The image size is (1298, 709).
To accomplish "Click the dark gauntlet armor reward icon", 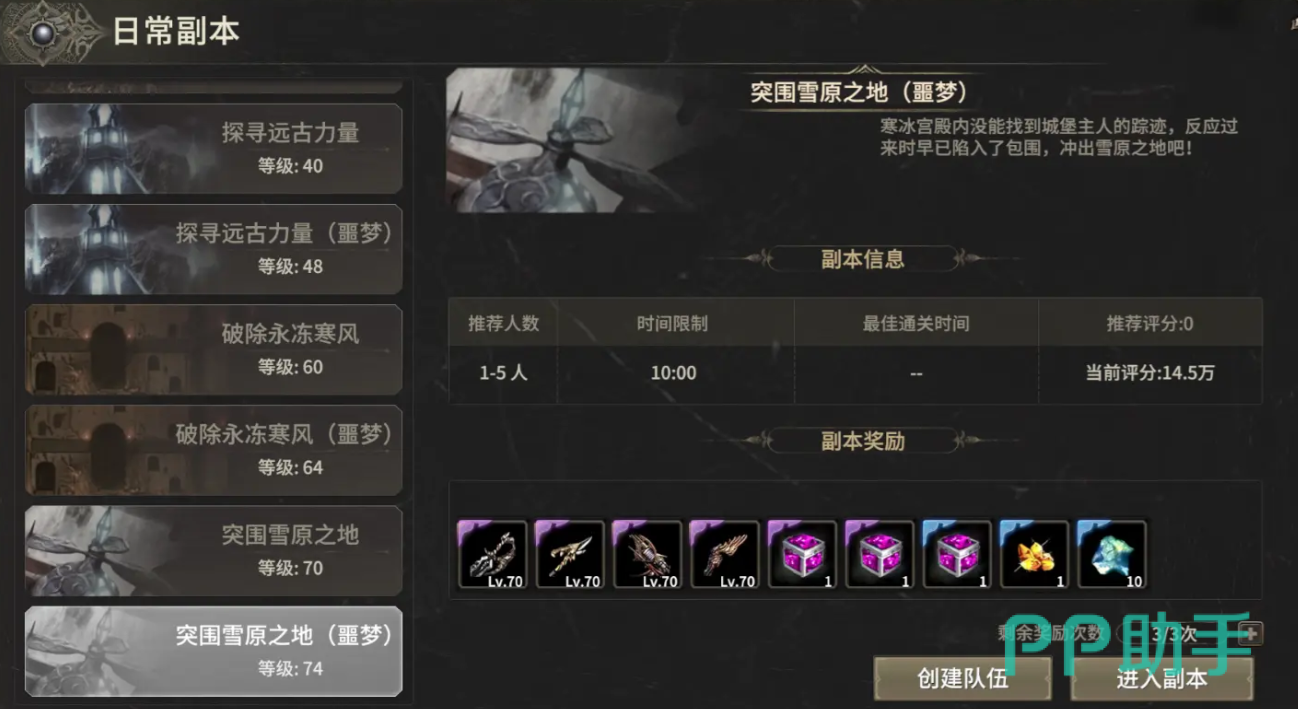I will [647, 554].
